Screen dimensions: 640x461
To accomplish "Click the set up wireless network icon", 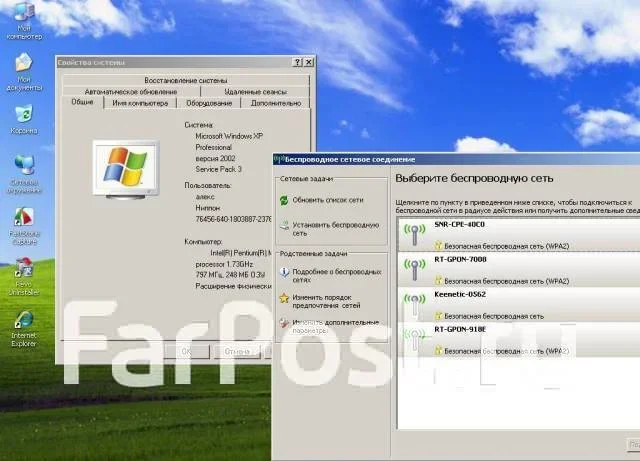I will coord(284,226).
